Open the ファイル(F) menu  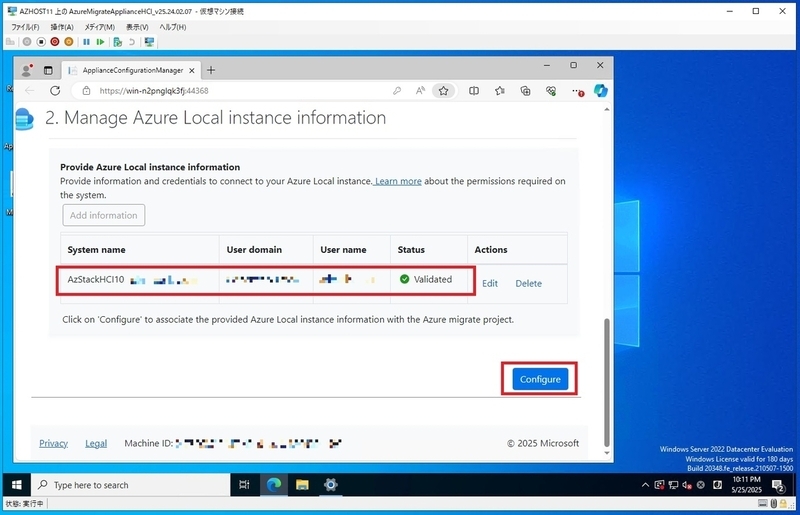[x=25, y=27]
